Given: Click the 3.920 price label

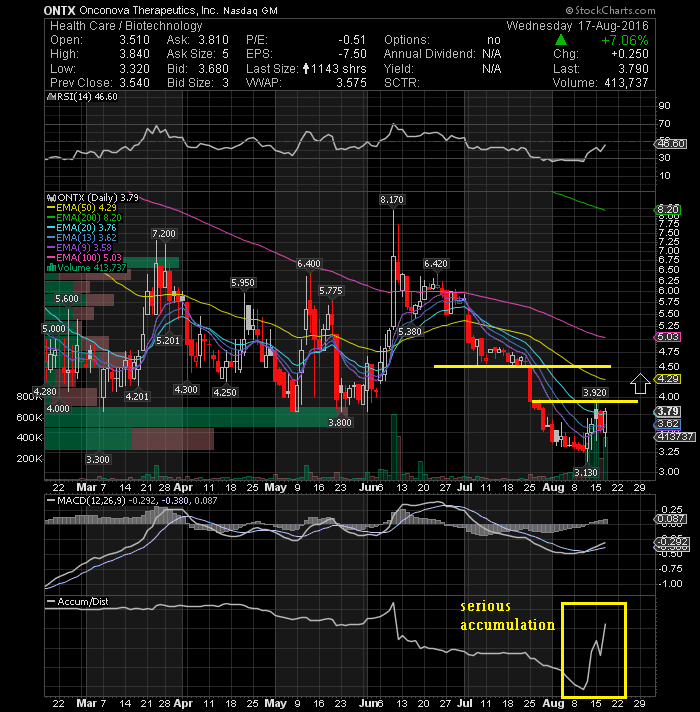Looking at the screenshot, I should click(595, 392).
